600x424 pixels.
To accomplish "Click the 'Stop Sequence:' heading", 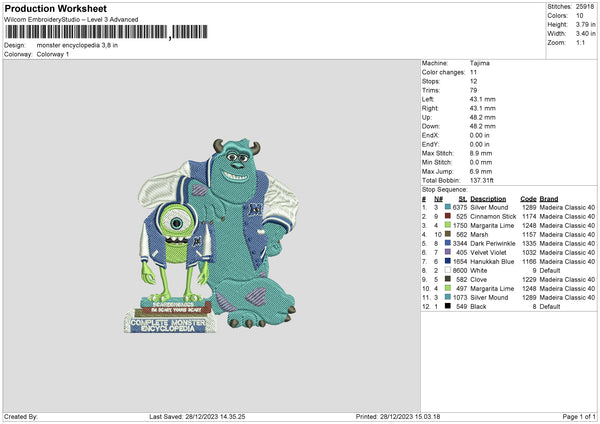I will click(445, 190).
